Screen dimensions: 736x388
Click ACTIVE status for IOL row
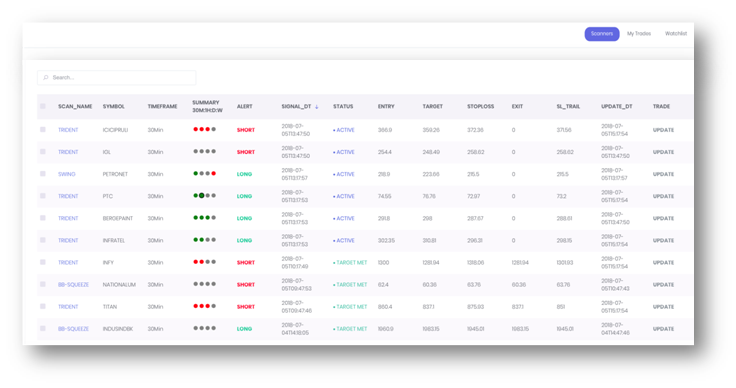click(x=344, y=152)
